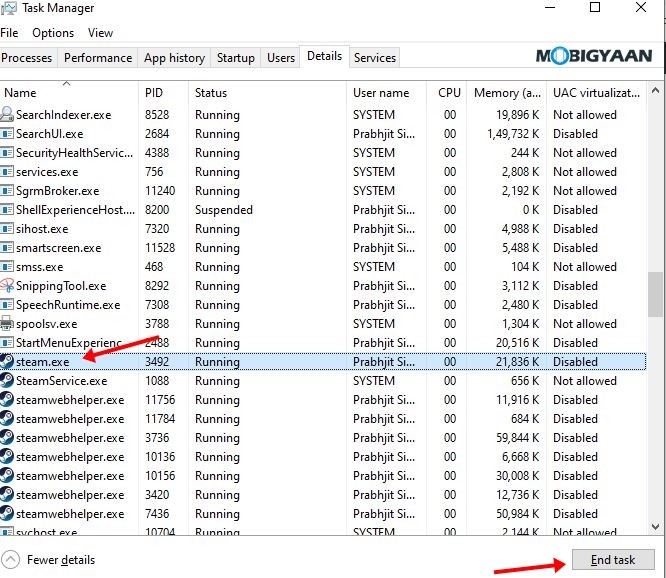Switch to the Services tab
Image resolution: width=666 pixels, height=578 pixels.
click(375, 58)
